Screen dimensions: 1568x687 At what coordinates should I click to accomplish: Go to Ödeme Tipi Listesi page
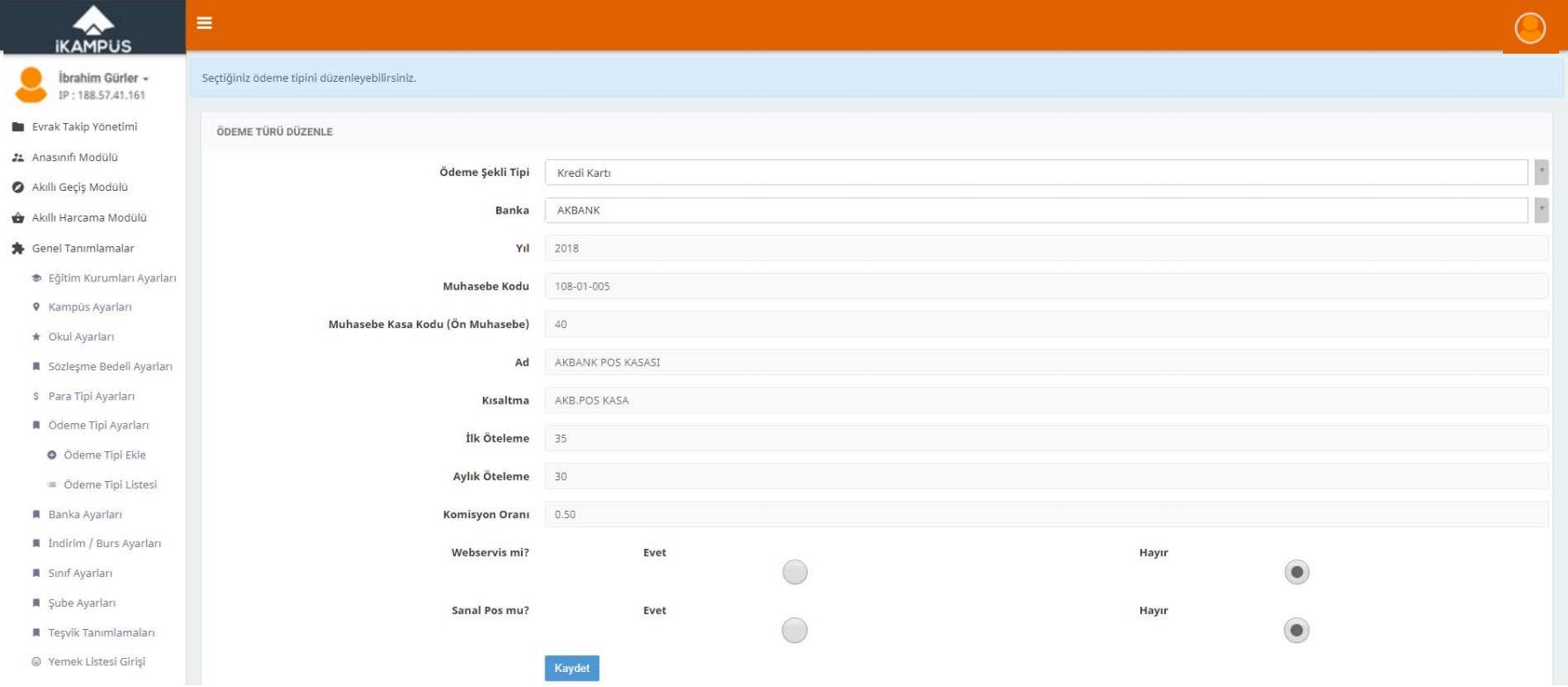click(110, 485)
